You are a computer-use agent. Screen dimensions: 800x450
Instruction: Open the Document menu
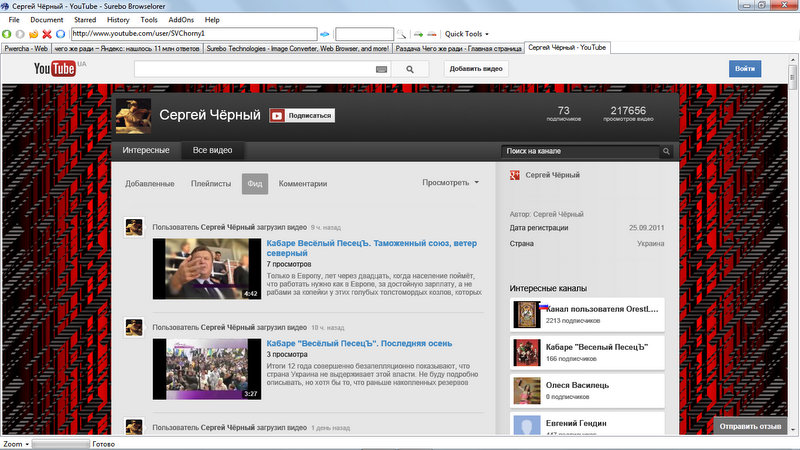[46, 20]
